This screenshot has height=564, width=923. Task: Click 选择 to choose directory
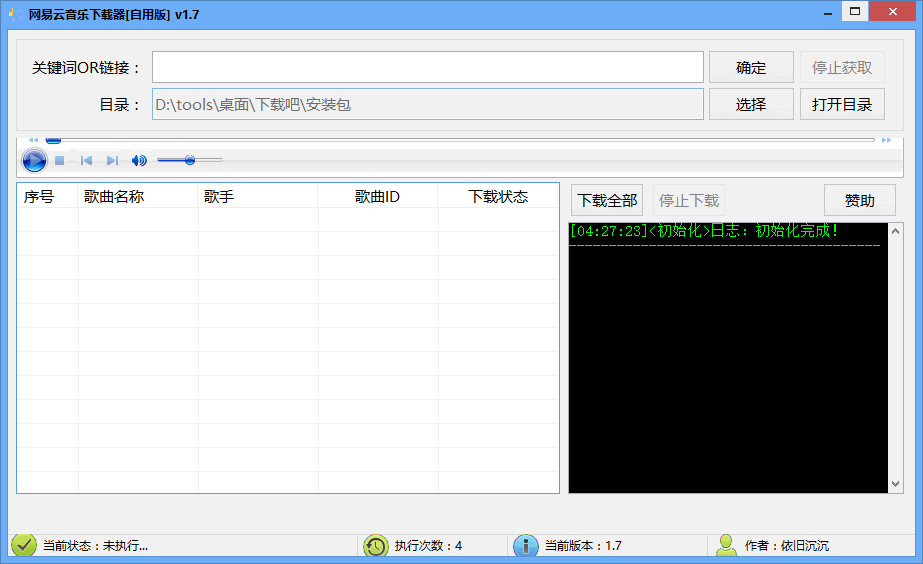point(751,104)
